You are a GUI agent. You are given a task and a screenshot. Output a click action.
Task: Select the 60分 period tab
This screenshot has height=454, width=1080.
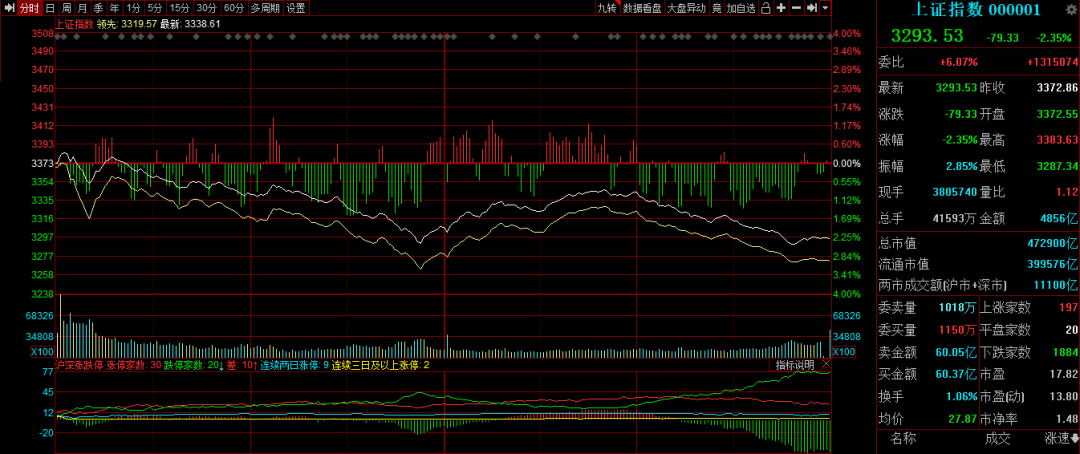[233, 8]
